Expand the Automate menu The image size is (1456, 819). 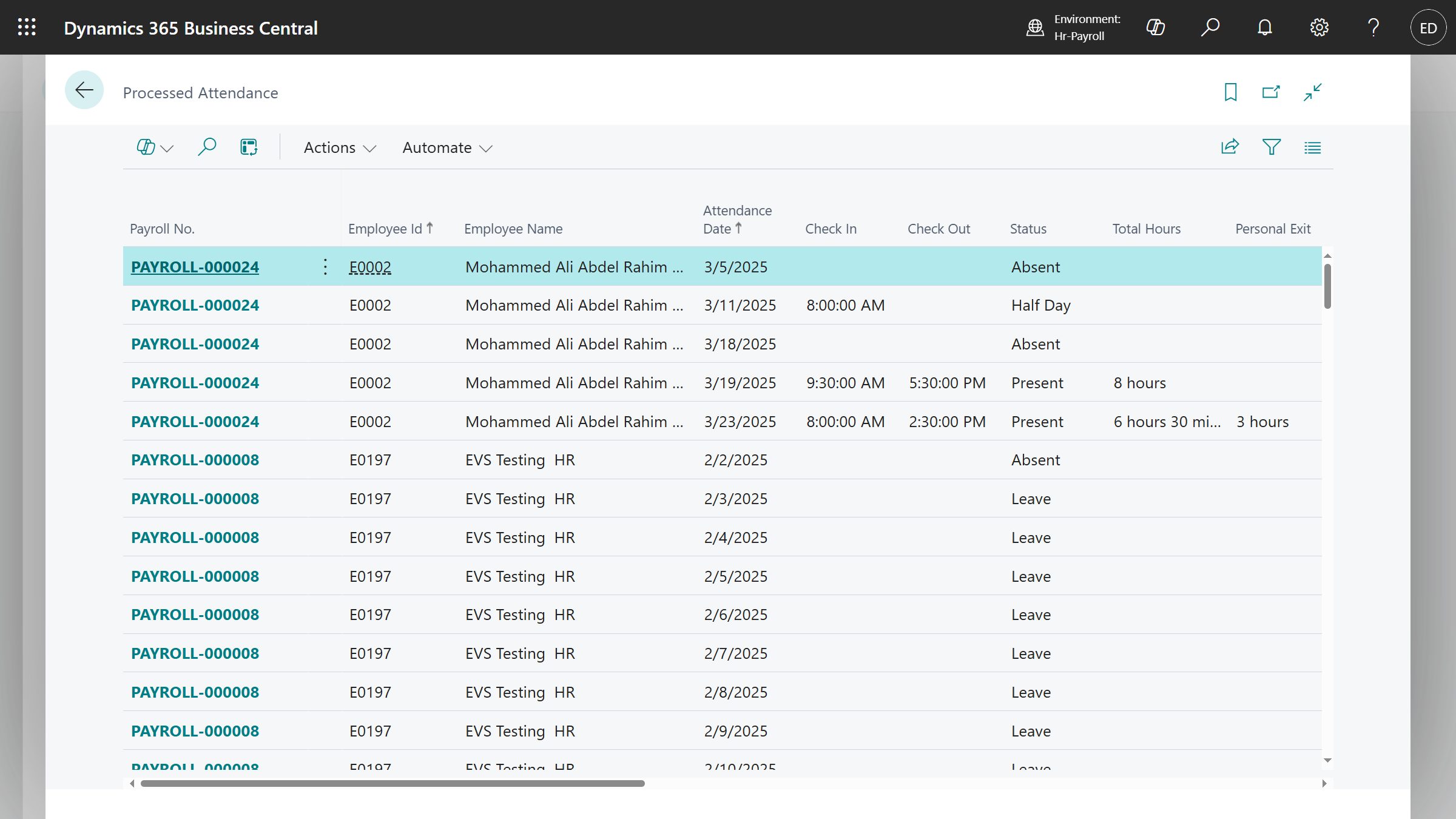(447, 147)
